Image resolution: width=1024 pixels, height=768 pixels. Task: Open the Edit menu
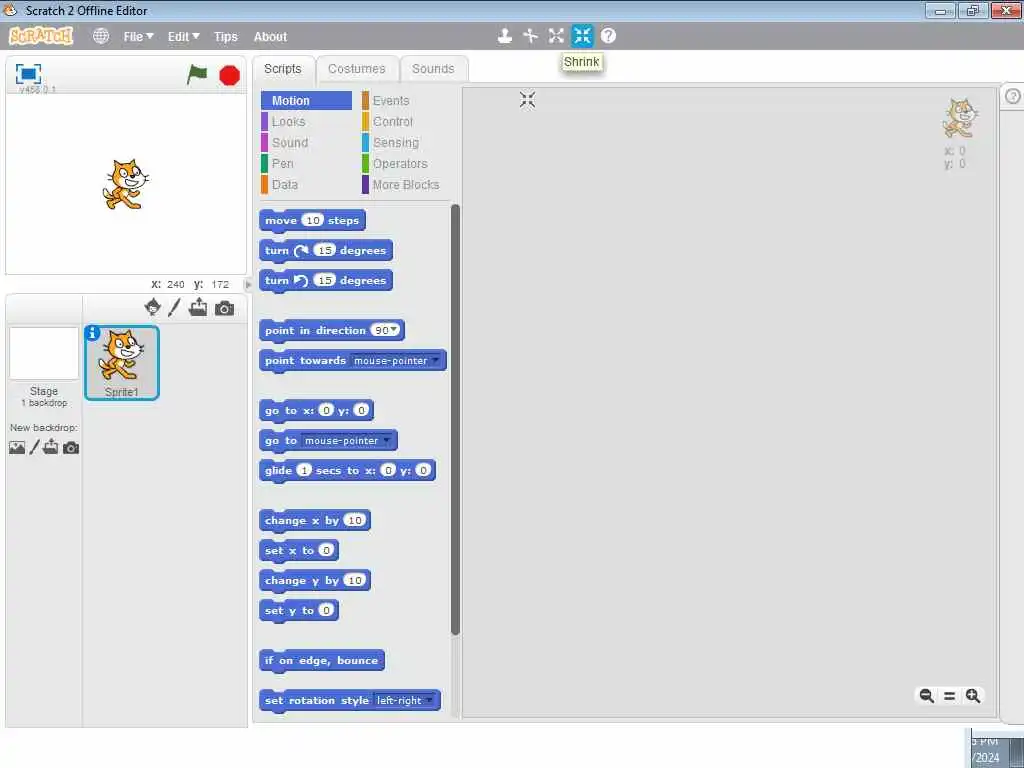tap(184, 37)
